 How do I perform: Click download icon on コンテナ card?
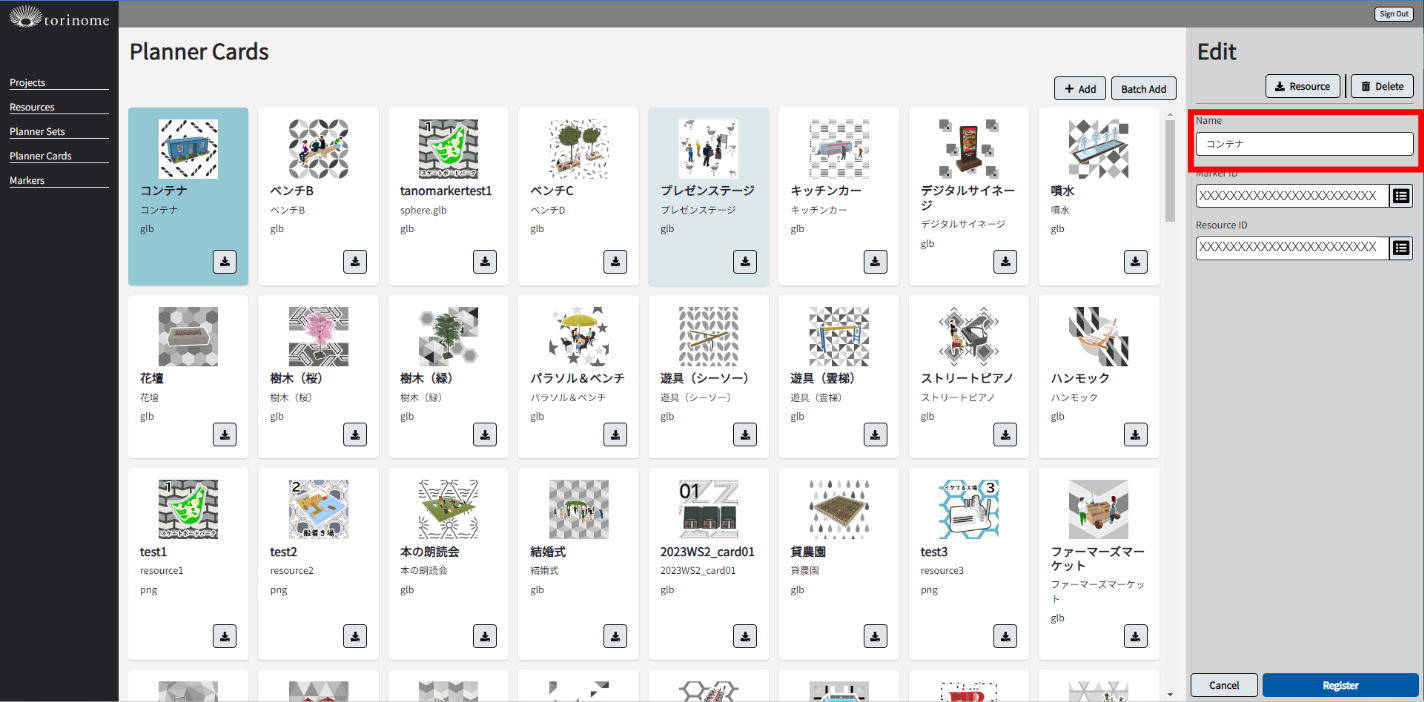(x=225, y=262)
